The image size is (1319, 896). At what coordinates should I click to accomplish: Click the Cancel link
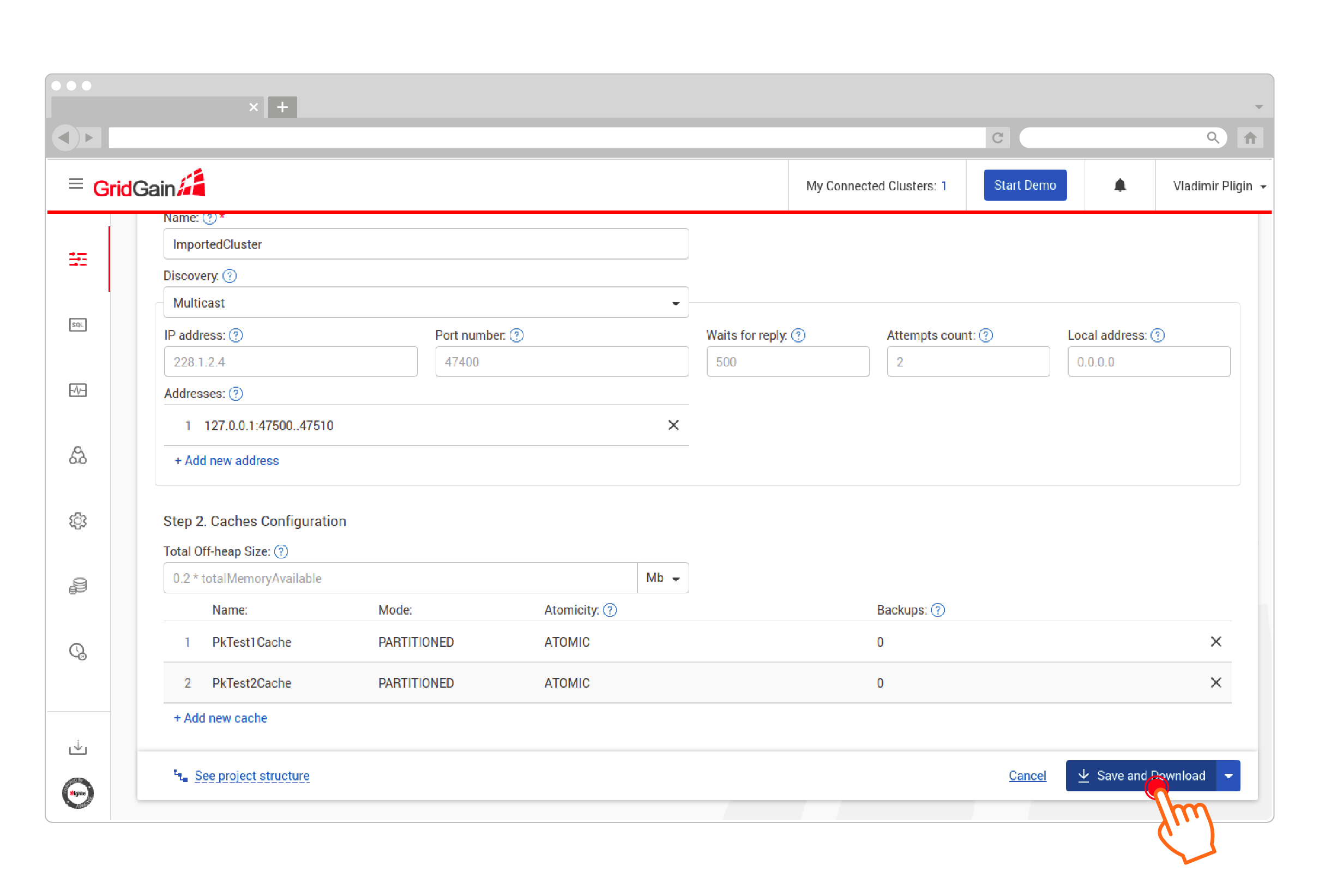point(1027,775)
